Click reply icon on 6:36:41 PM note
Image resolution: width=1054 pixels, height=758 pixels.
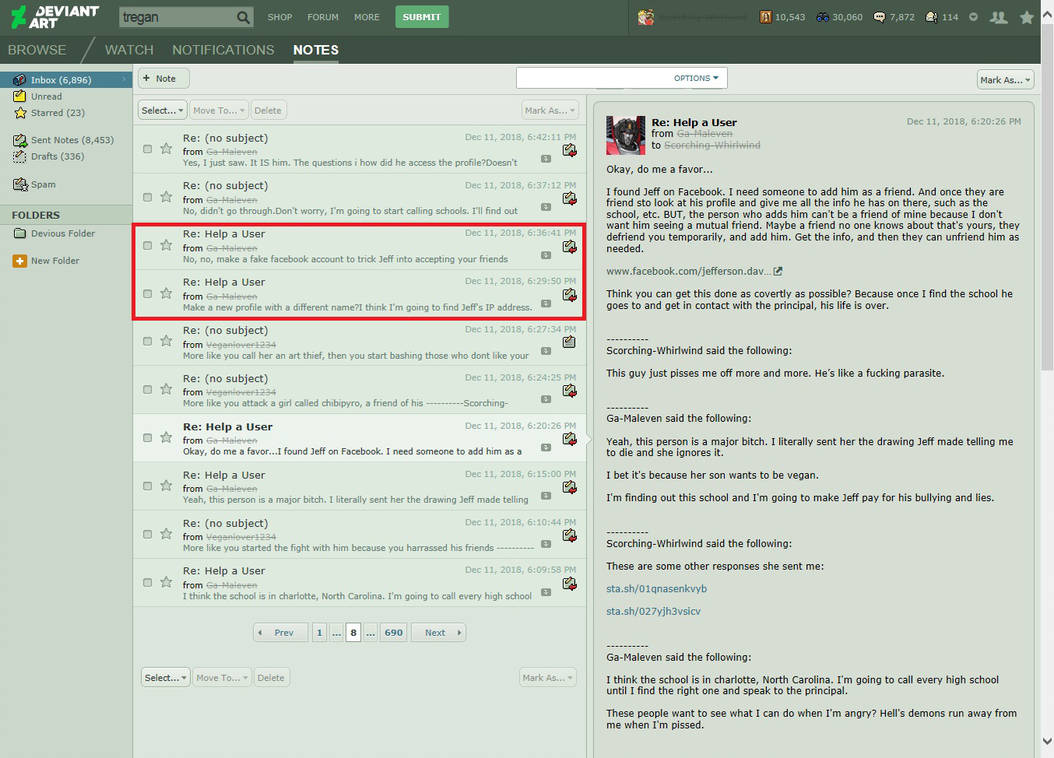pos(569,247)
